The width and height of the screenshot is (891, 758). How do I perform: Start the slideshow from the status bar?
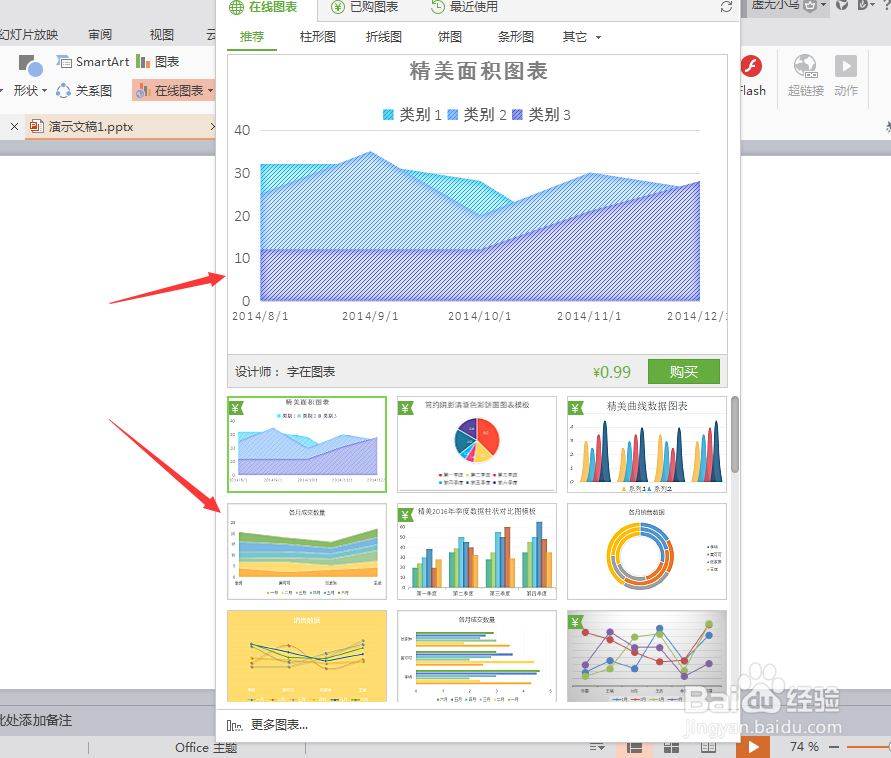tap(753, 746)
